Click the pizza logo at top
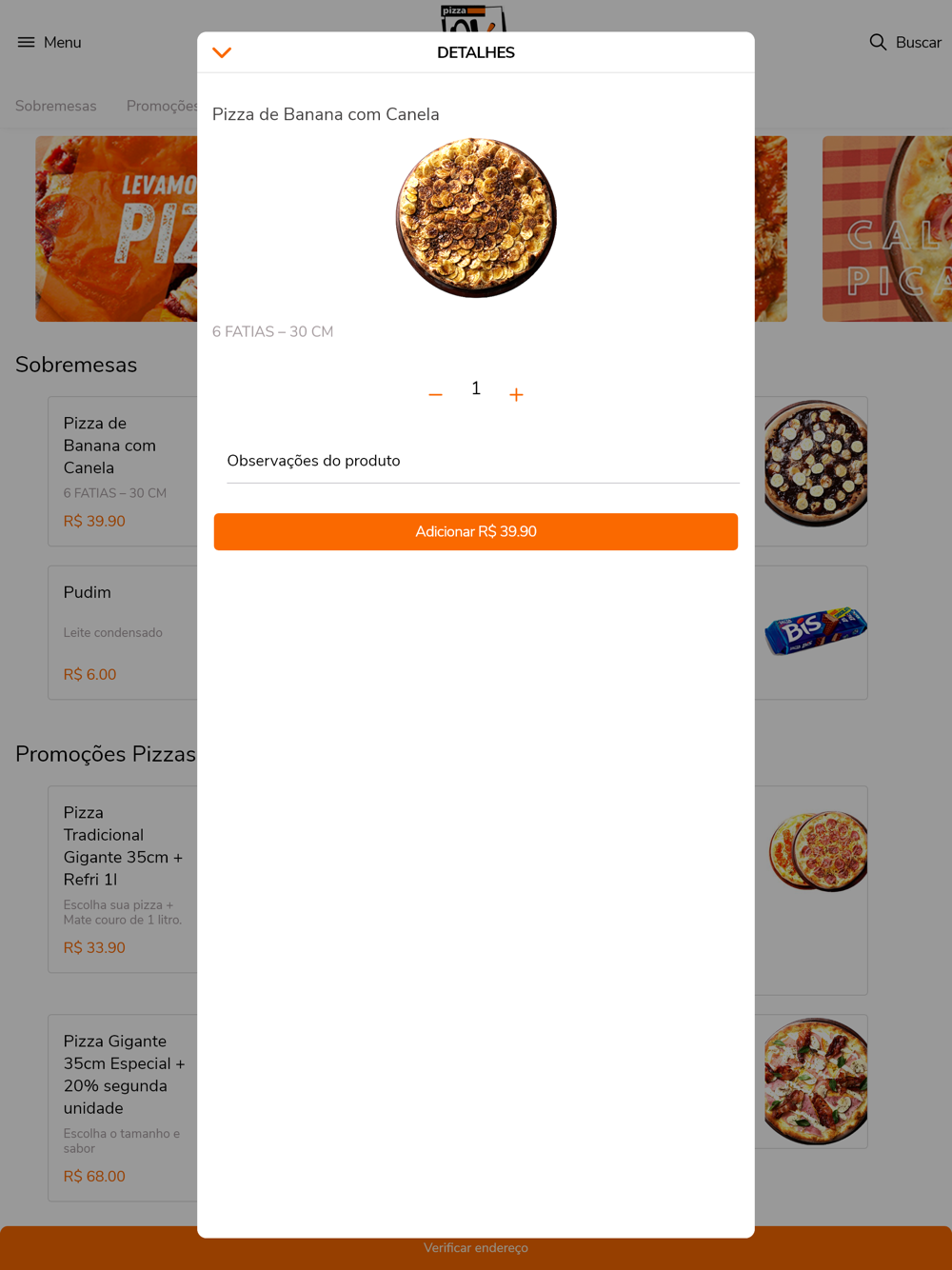This screenshot has height=1270, width=952. tap(473, 18)
